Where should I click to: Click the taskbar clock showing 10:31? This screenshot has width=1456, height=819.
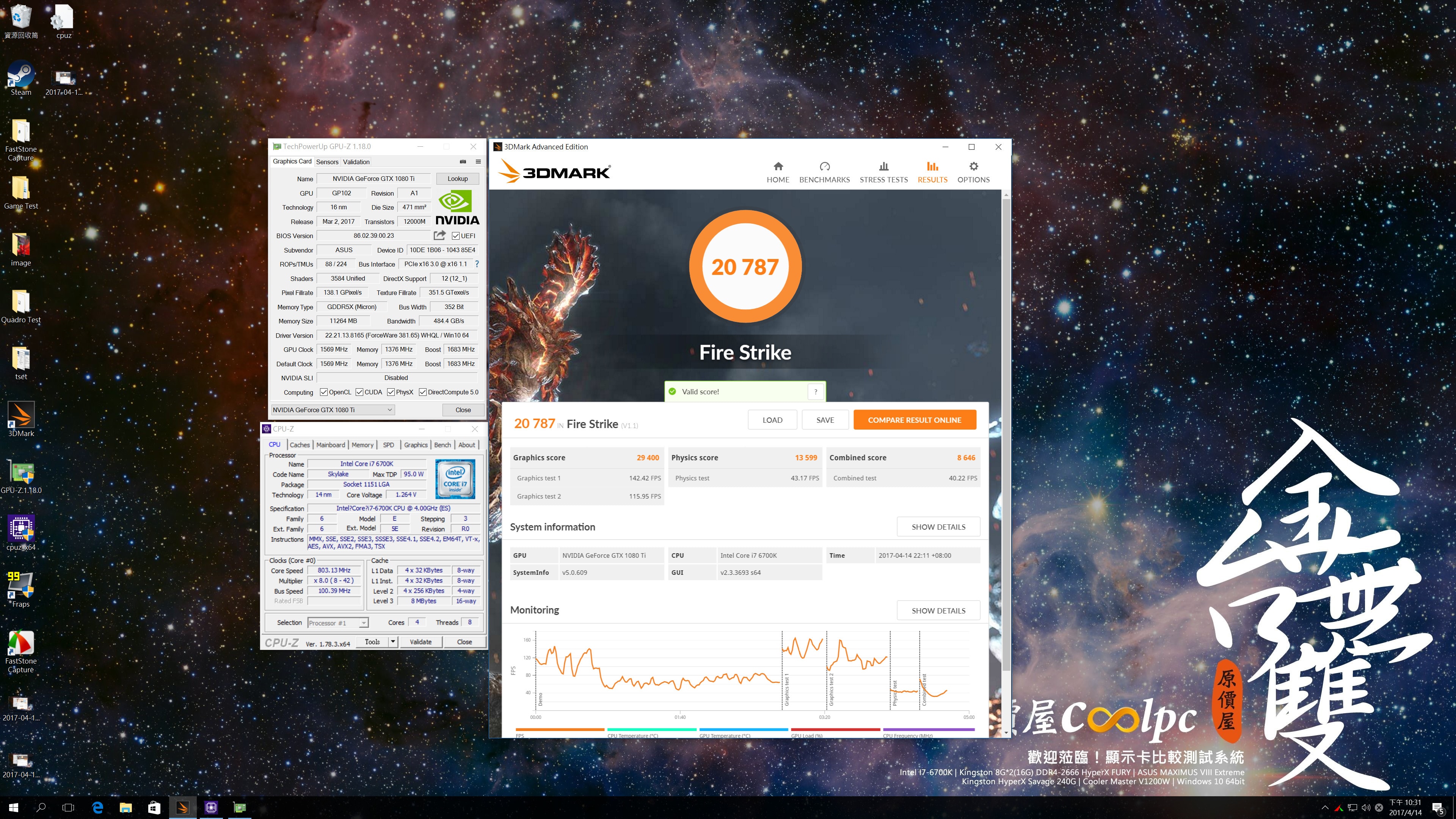1405,808
